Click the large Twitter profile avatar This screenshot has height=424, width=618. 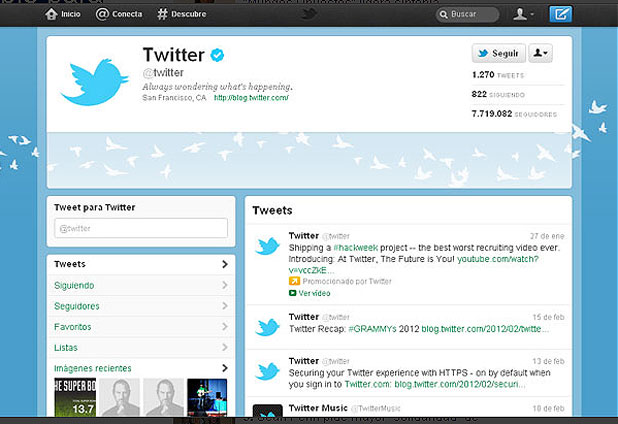94,82
